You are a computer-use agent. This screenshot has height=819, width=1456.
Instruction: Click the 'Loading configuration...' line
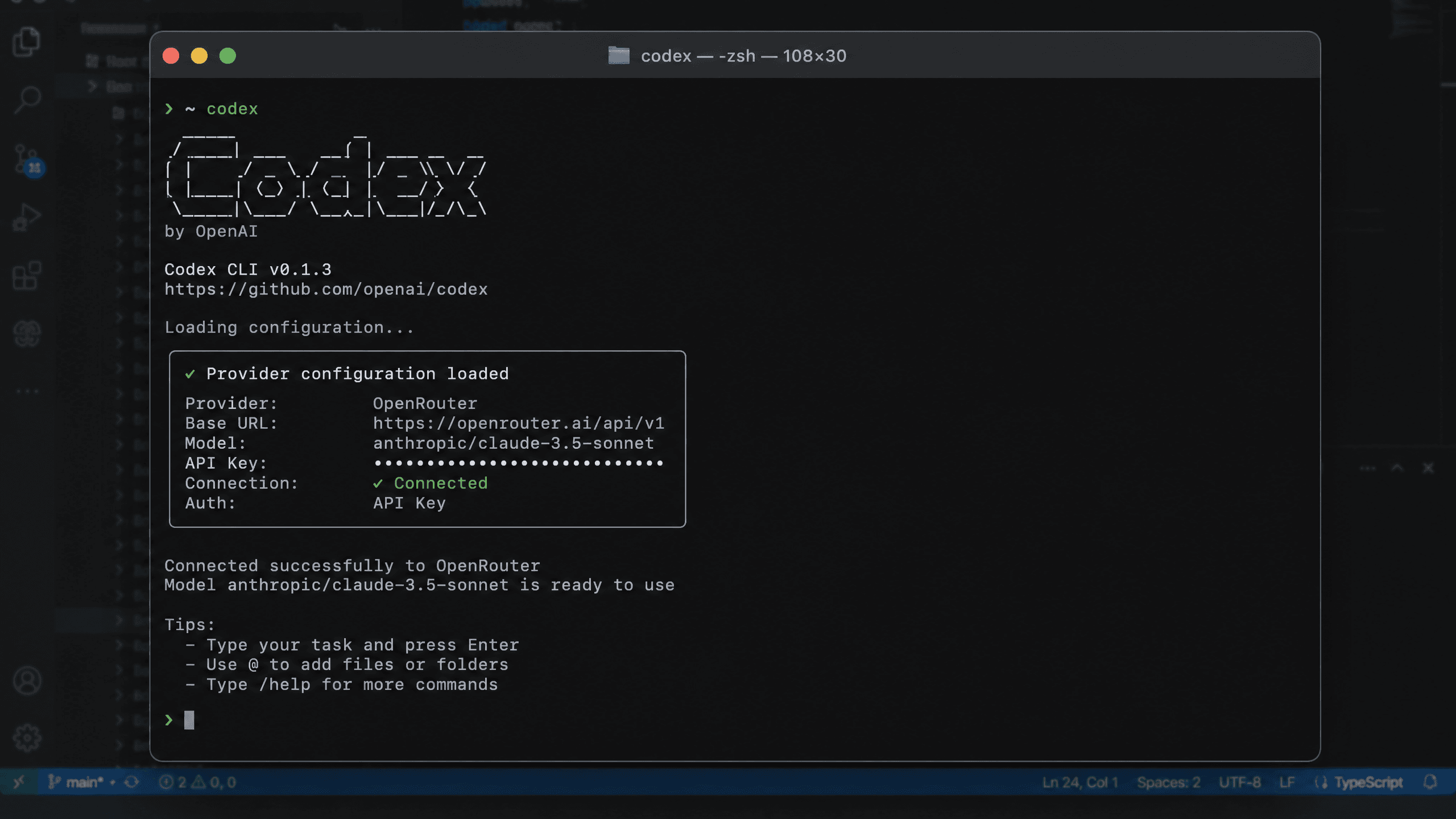[289, 328]
